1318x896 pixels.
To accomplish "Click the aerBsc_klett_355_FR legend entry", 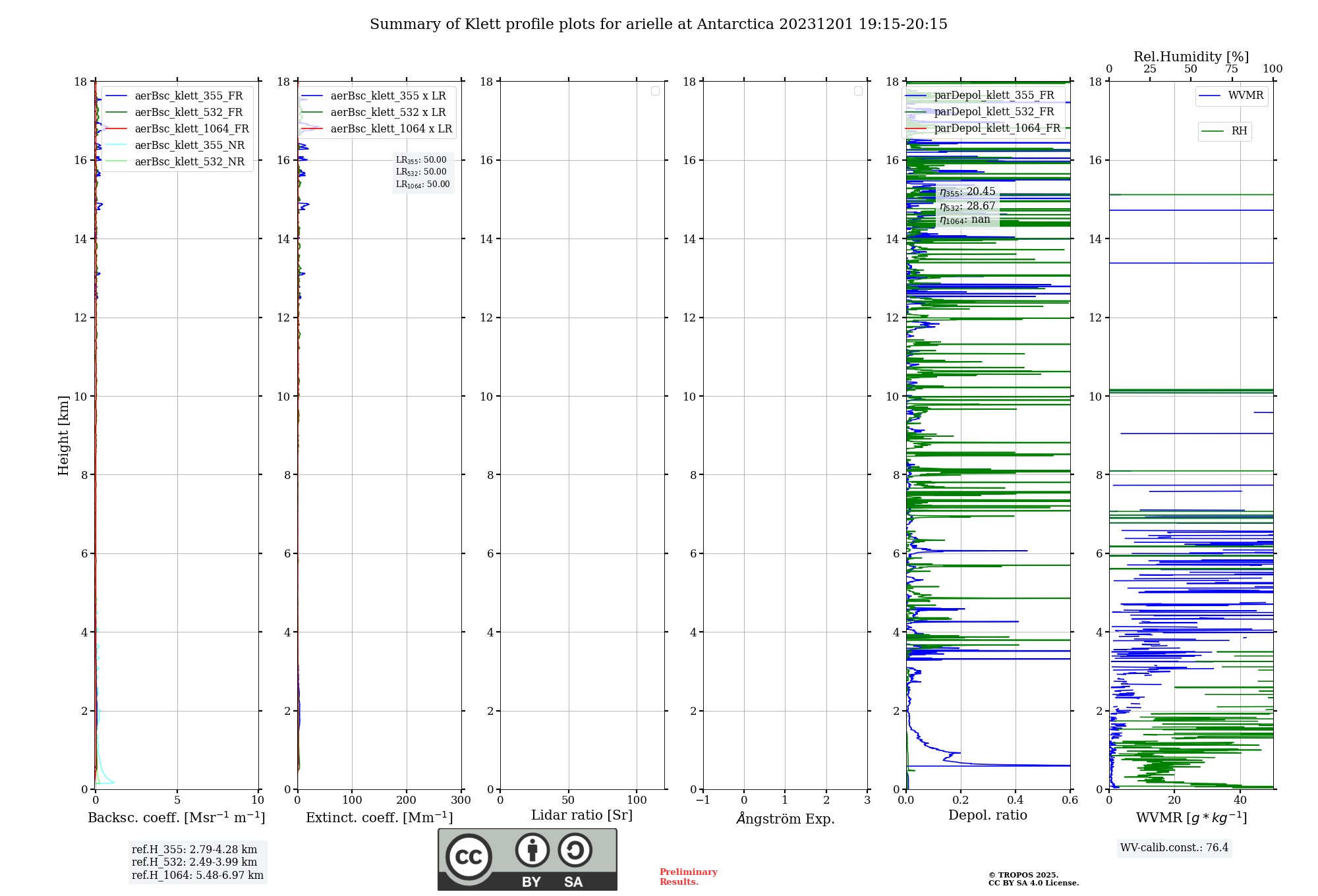I will pyautogui.click(x=188, y=96).
